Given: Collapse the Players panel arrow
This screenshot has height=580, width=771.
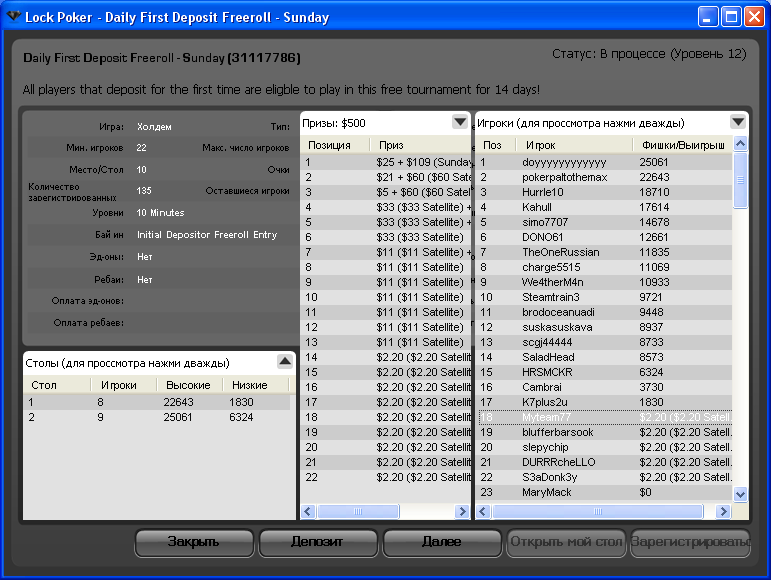Looking at the screenshot, I should click(x=738, y=122).
